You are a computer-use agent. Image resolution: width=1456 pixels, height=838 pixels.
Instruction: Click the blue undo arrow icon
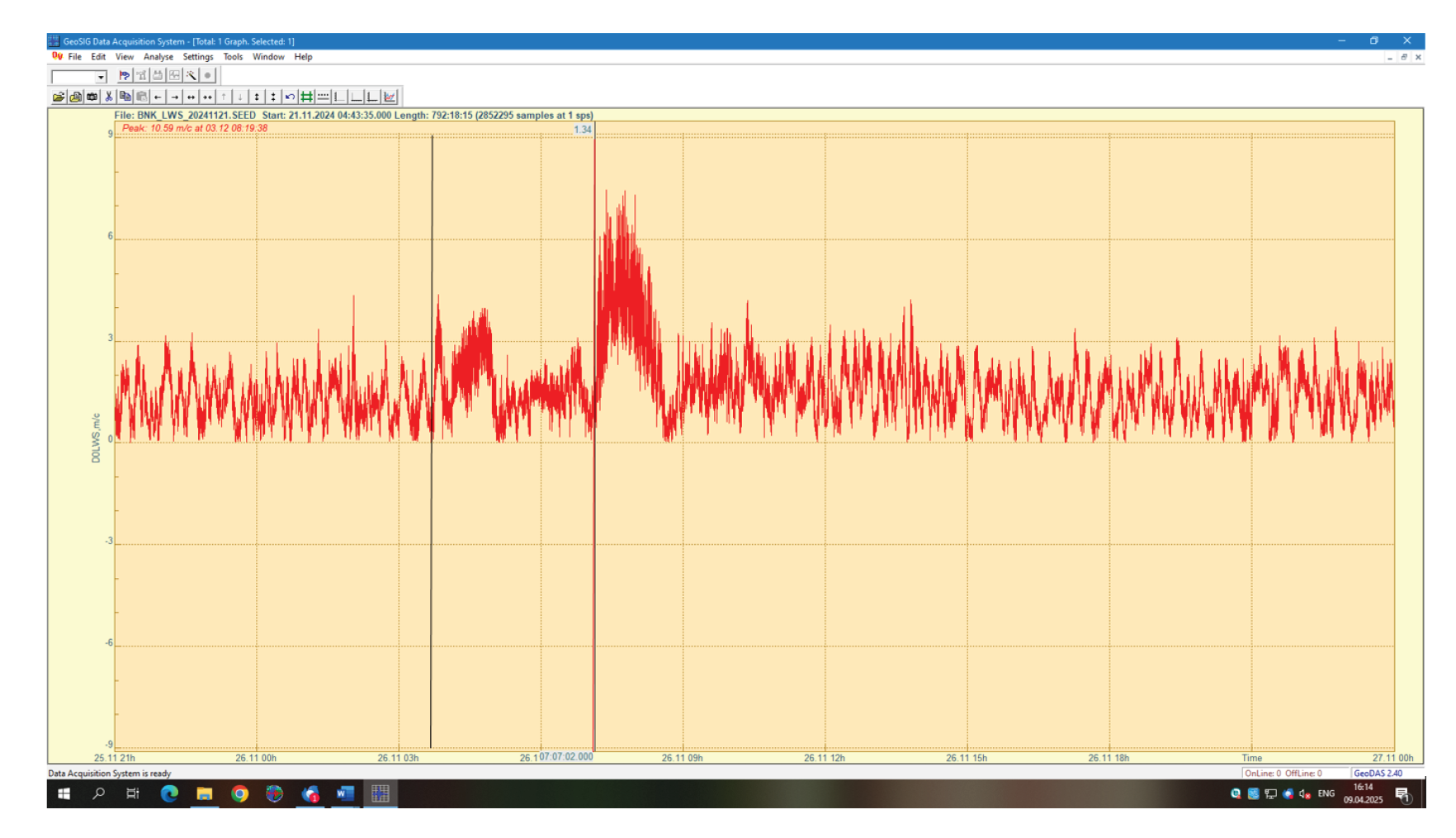point(290,97)
